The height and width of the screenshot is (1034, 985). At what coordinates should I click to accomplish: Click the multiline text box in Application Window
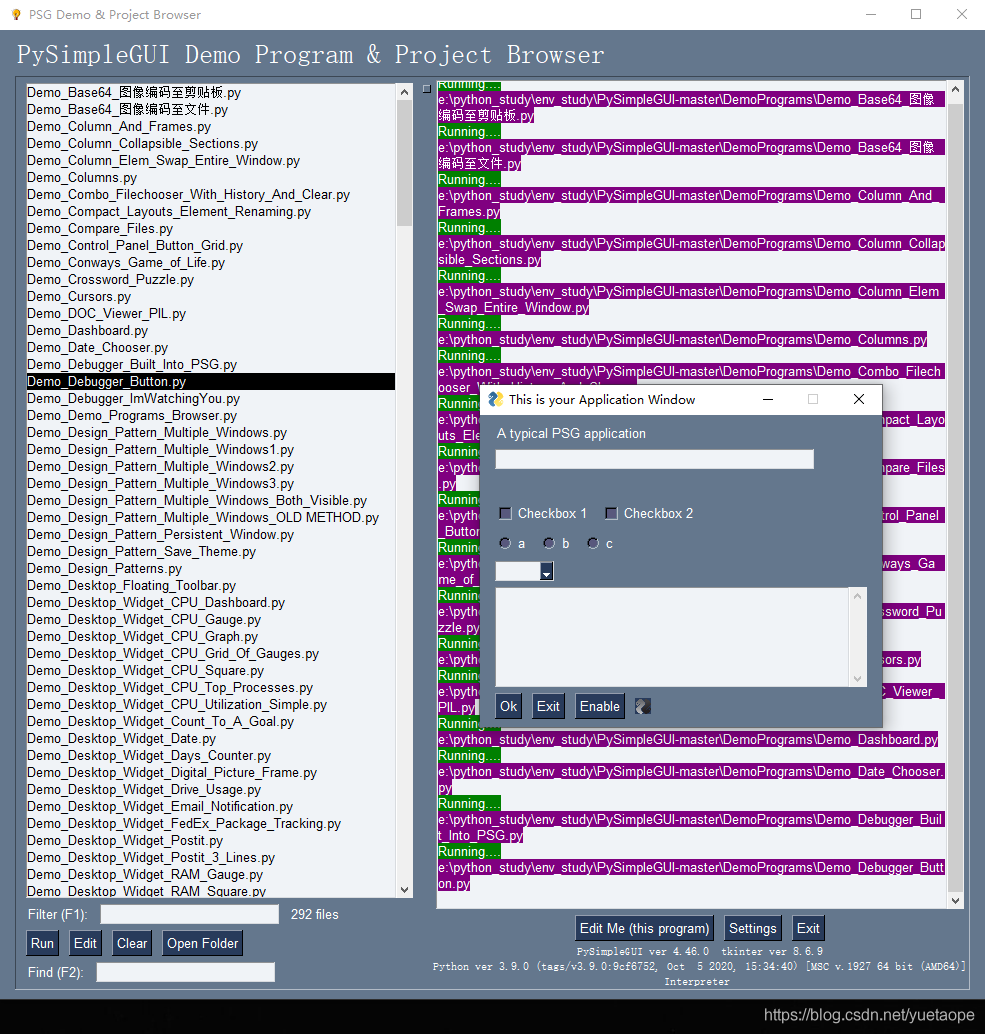click(672, 637)
